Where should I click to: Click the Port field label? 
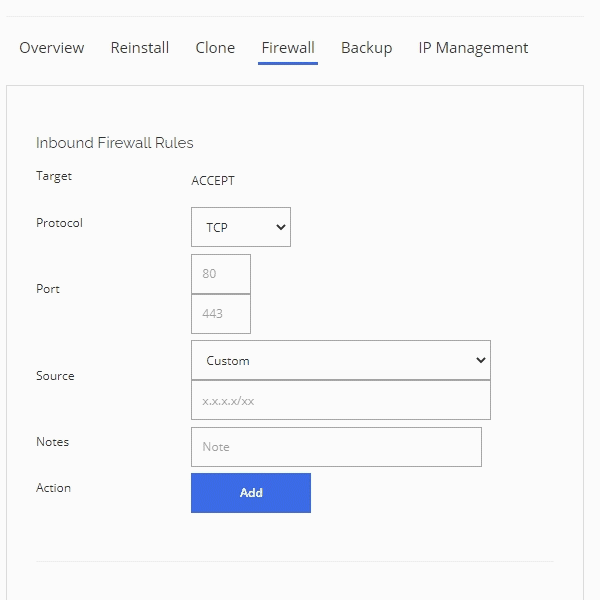click(x=48, y=289)
